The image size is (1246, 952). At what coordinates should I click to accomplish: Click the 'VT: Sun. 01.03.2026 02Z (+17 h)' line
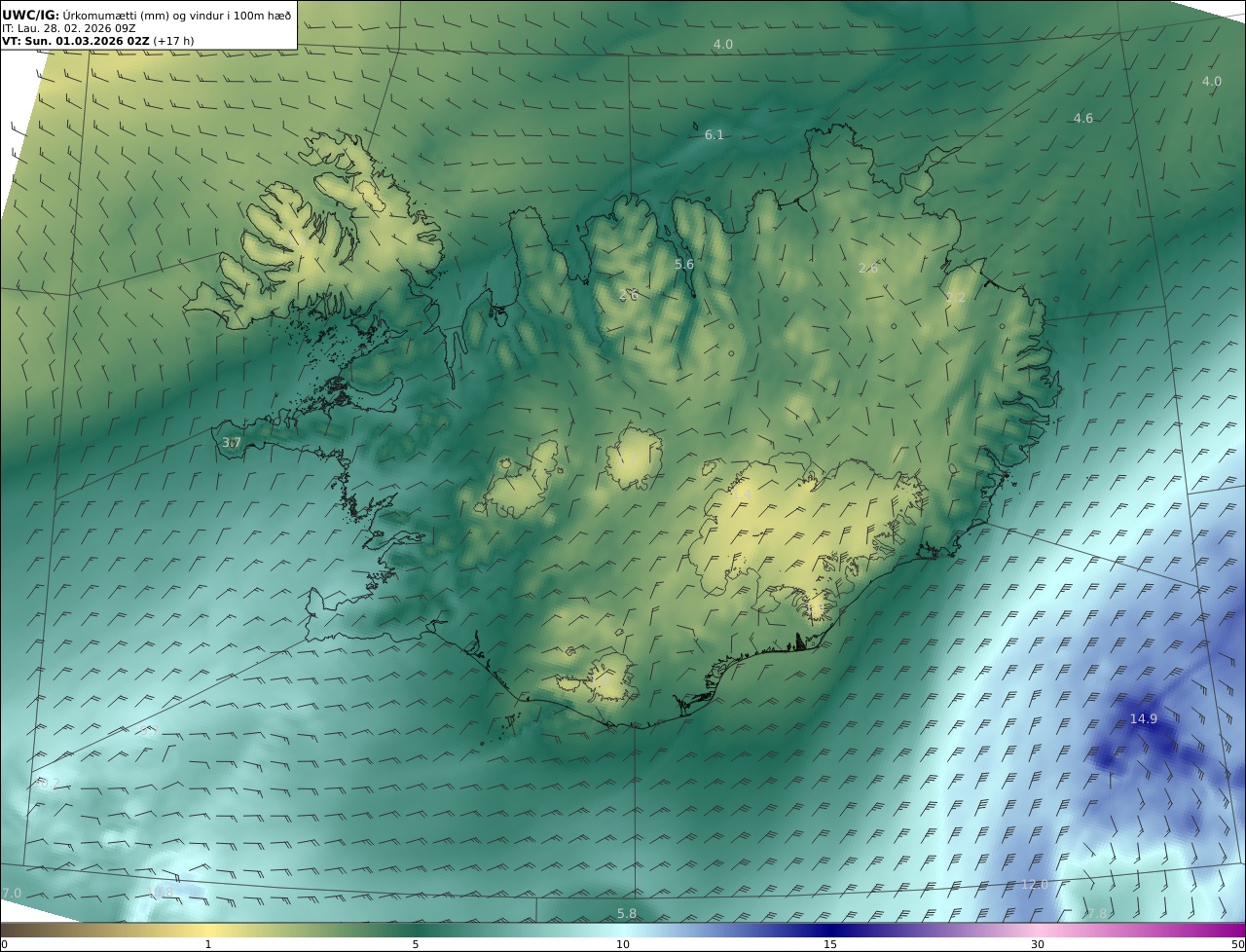97,41
